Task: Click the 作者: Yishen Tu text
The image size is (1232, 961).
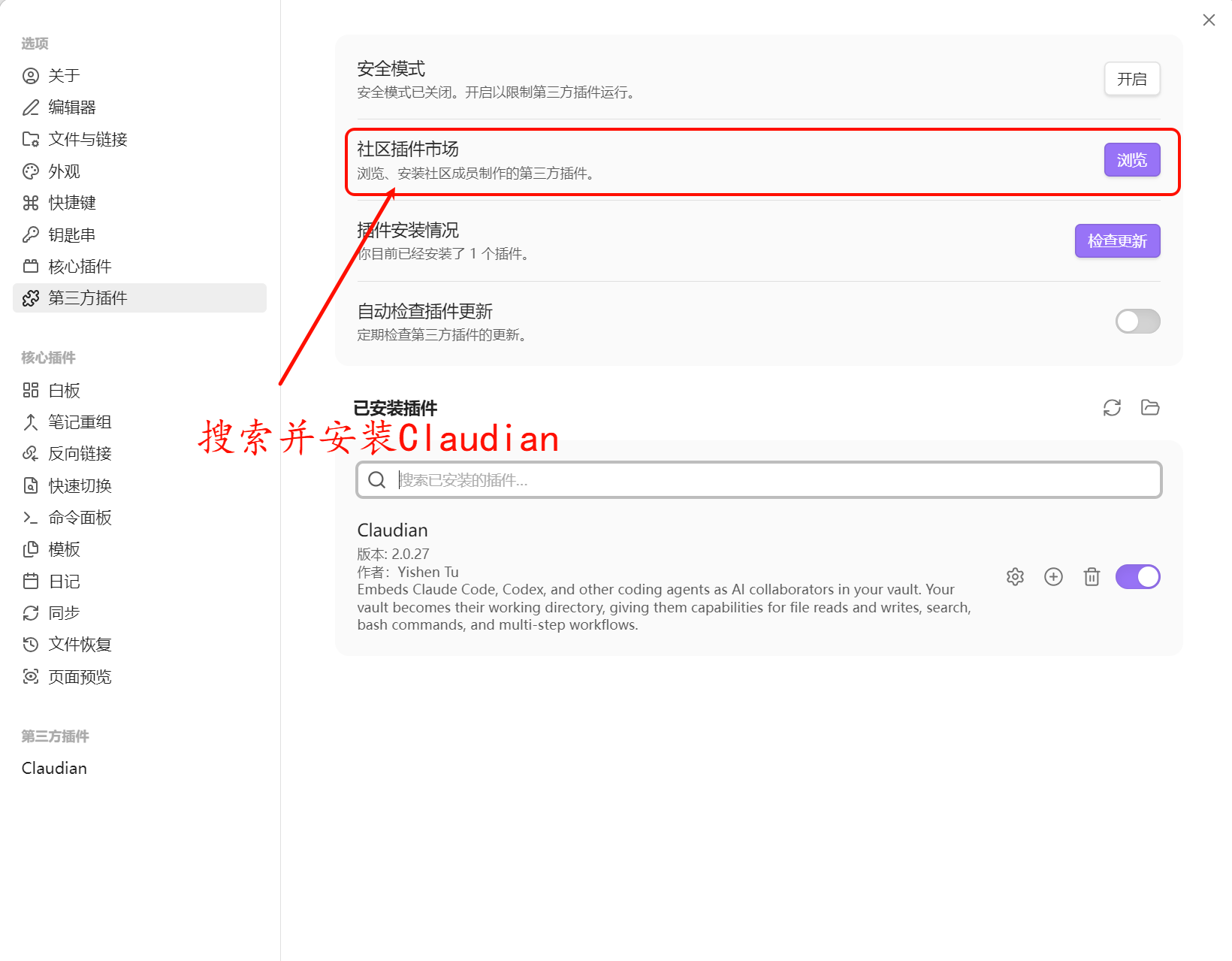Action: (408, 572)
